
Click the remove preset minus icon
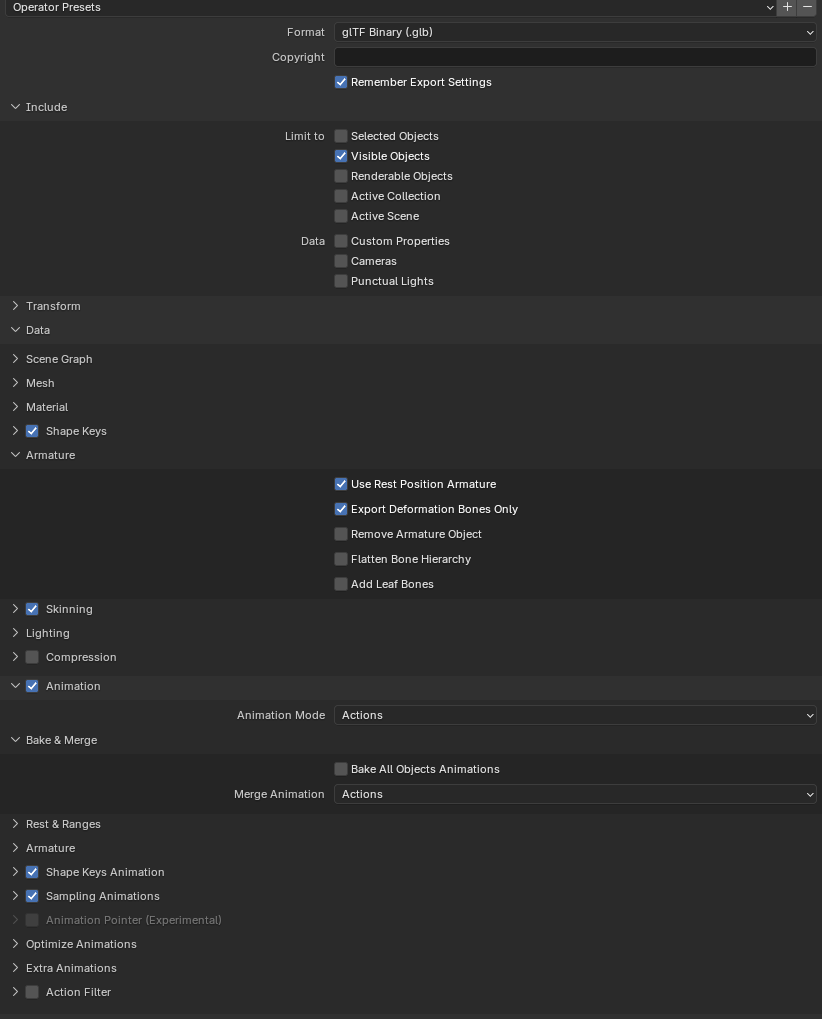point(807,7)
